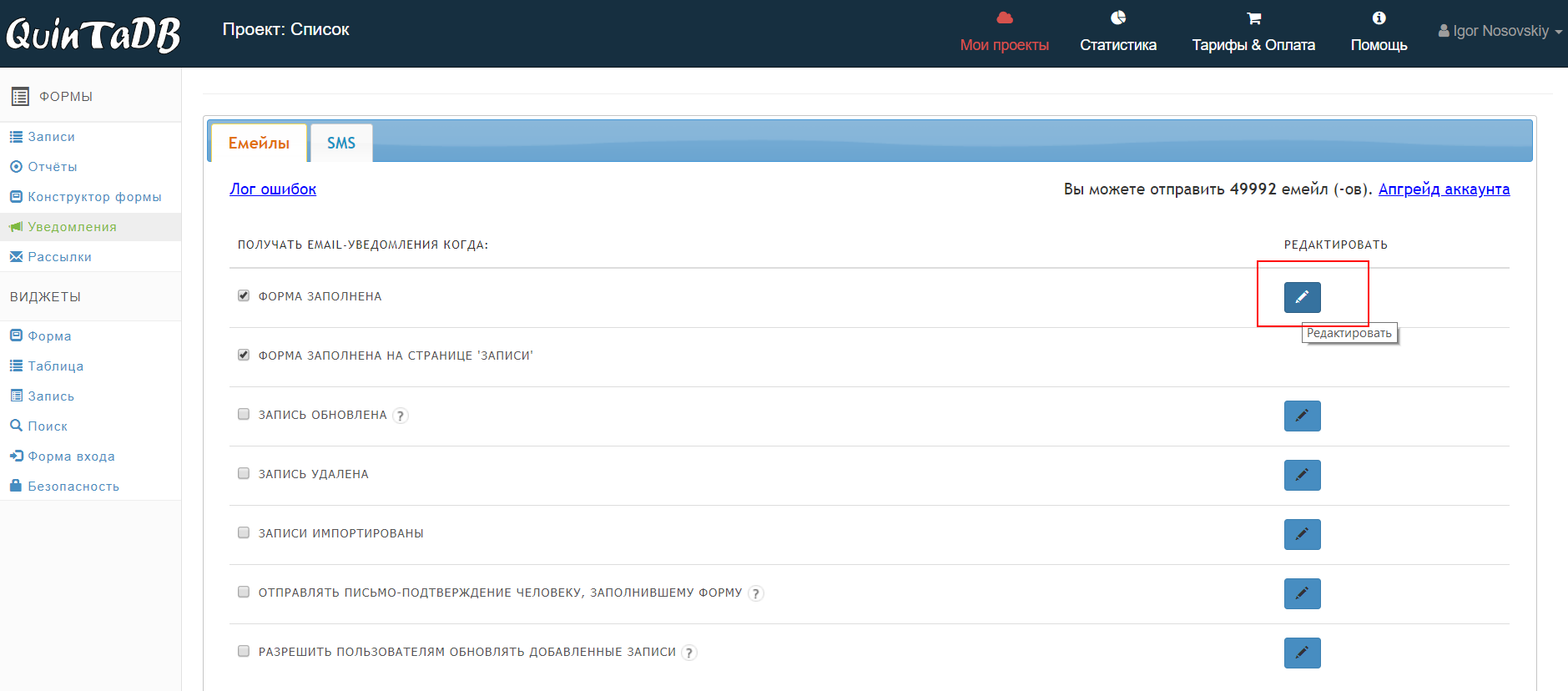Click the Формы list icon in sidebar

(x=20, y=97)
